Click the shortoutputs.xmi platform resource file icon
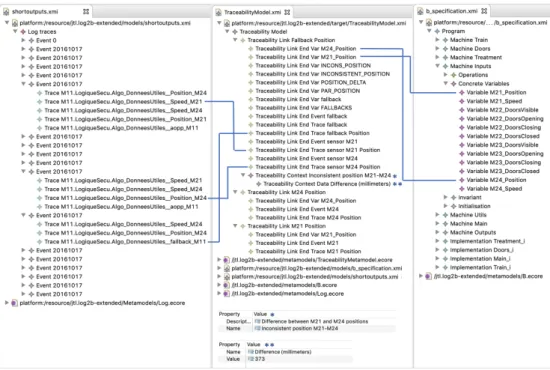 point(15,23)
